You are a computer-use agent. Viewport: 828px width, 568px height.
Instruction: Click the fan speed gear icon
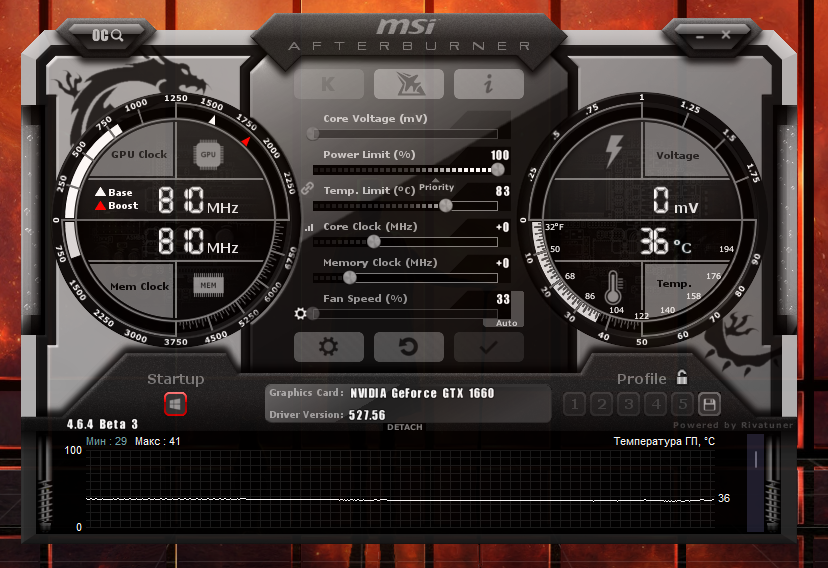[300, 314]
